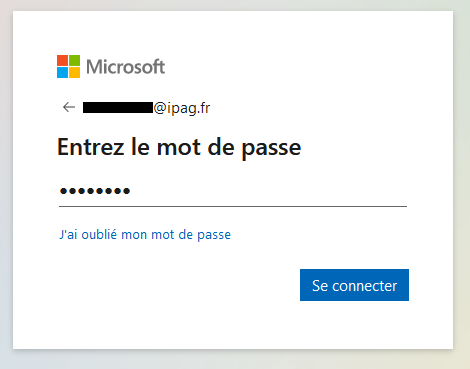
Task: Click the red square of the Microsoft logo
Action: coord(62,60)
